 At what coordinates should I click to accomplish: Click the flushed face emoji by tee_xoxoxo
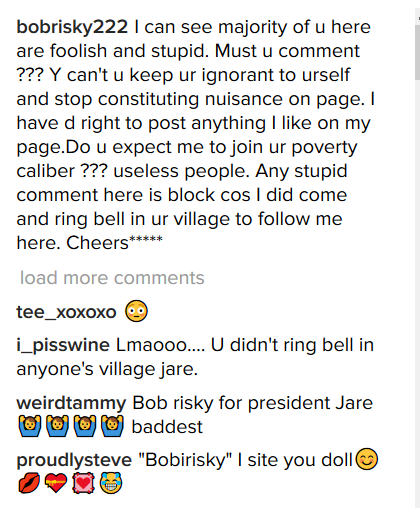click(136, 311)
